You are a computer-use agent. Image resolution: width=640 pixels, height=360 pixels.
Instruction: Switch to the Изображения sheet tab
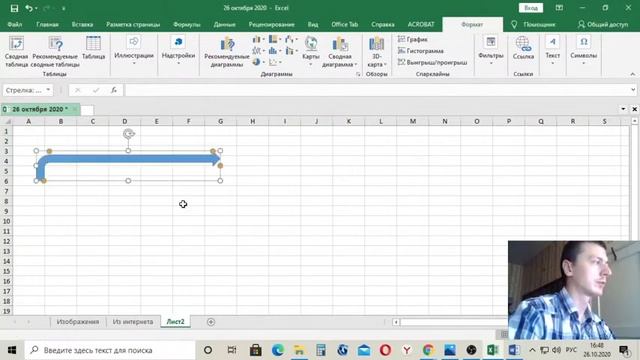click(x=78, y=322)
